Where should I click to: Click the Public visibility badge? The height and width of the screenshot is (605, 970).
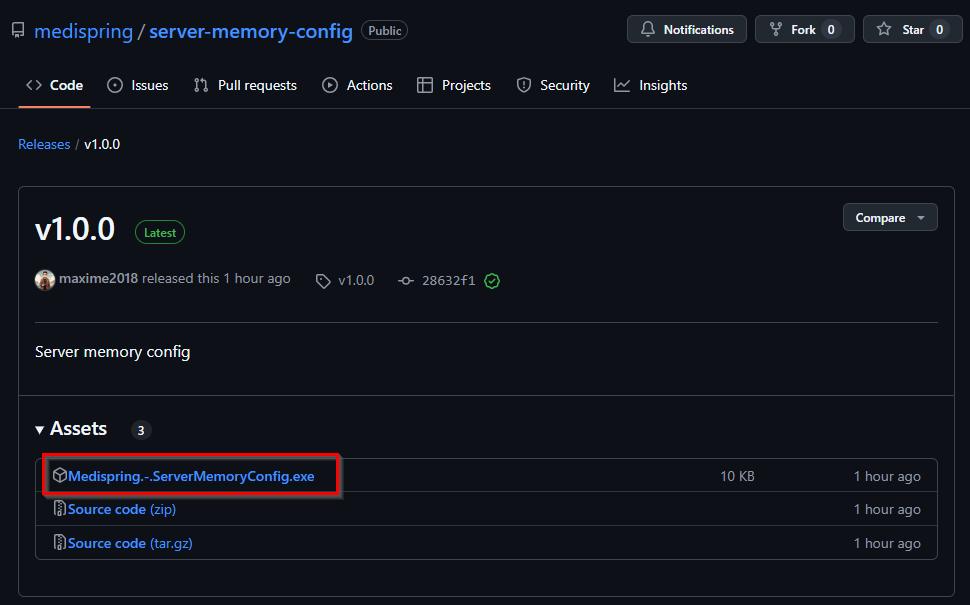(x=384, y=30)
